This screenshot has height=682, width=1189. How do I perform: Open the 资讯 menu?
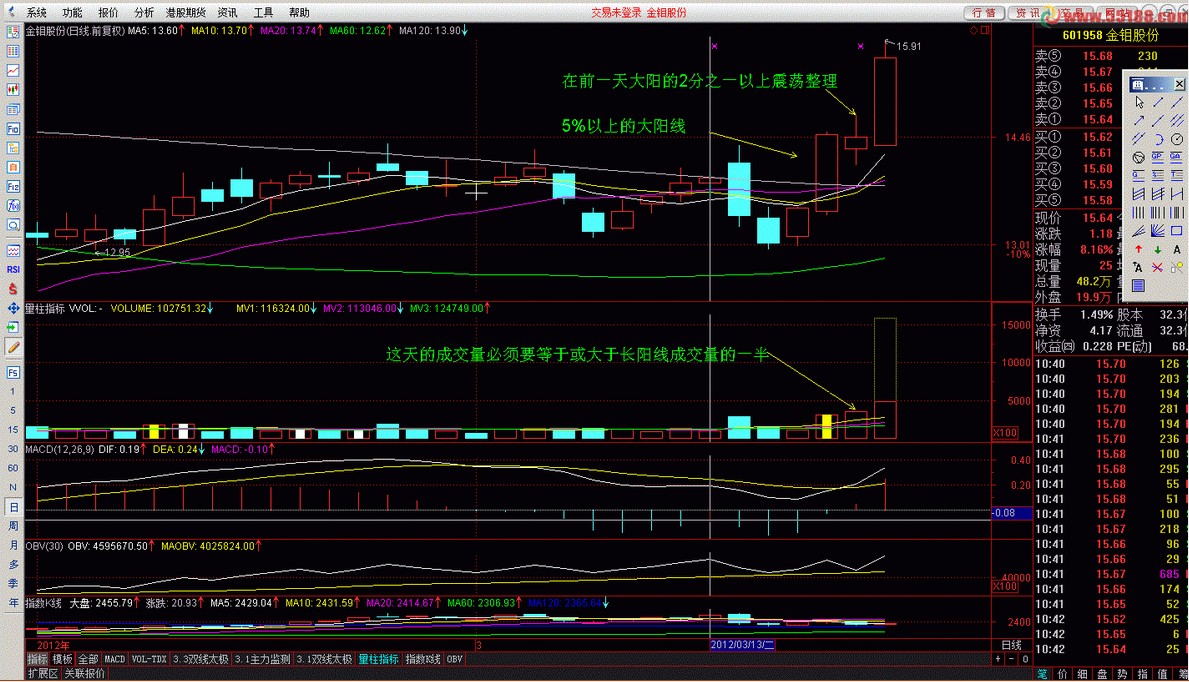(x=227, y=13)
